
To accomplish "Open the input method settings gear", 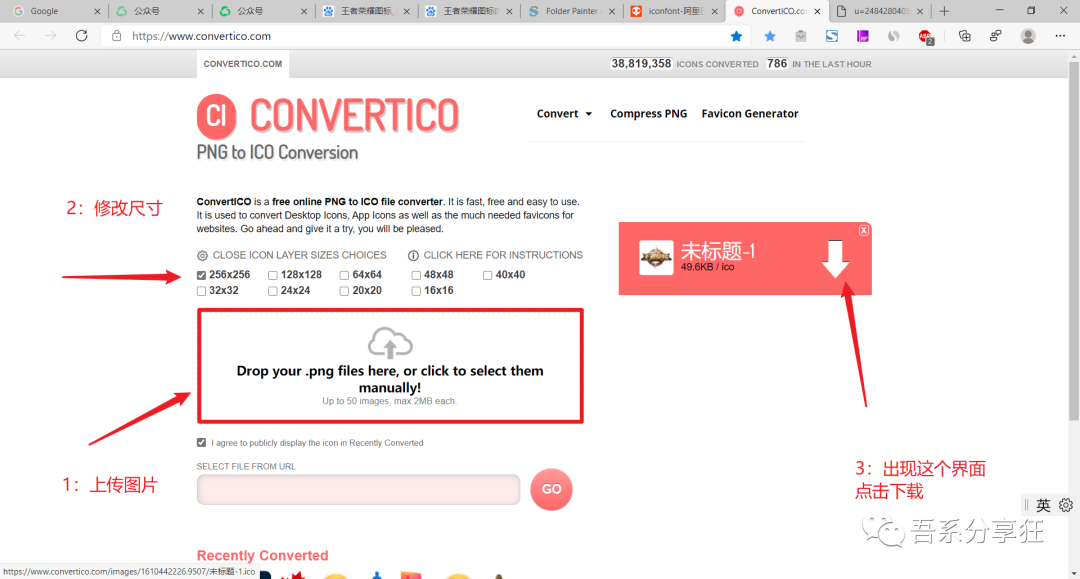I will click(1066, 505).
